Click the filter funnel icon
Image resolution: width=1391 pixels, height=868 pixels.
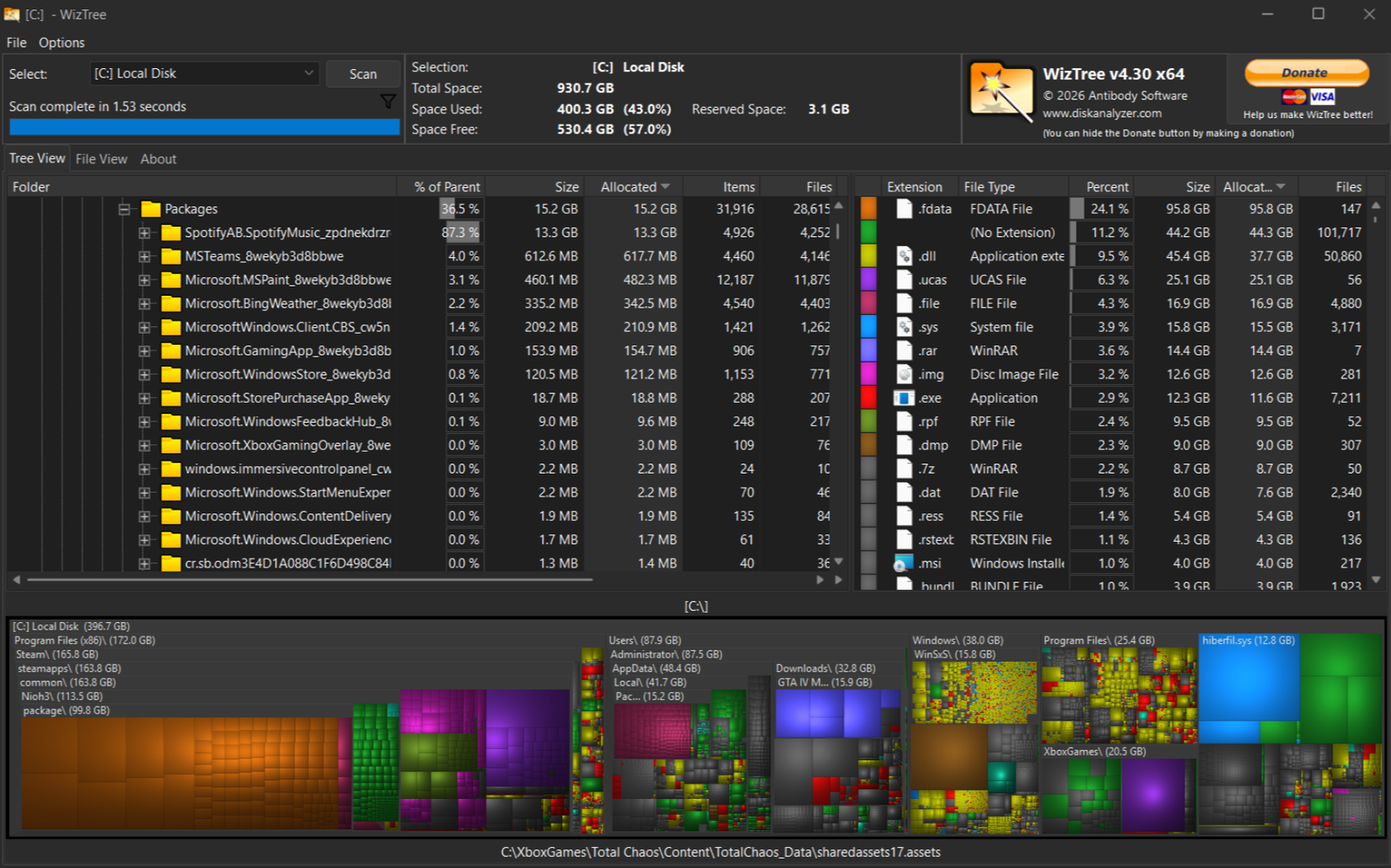388,102
